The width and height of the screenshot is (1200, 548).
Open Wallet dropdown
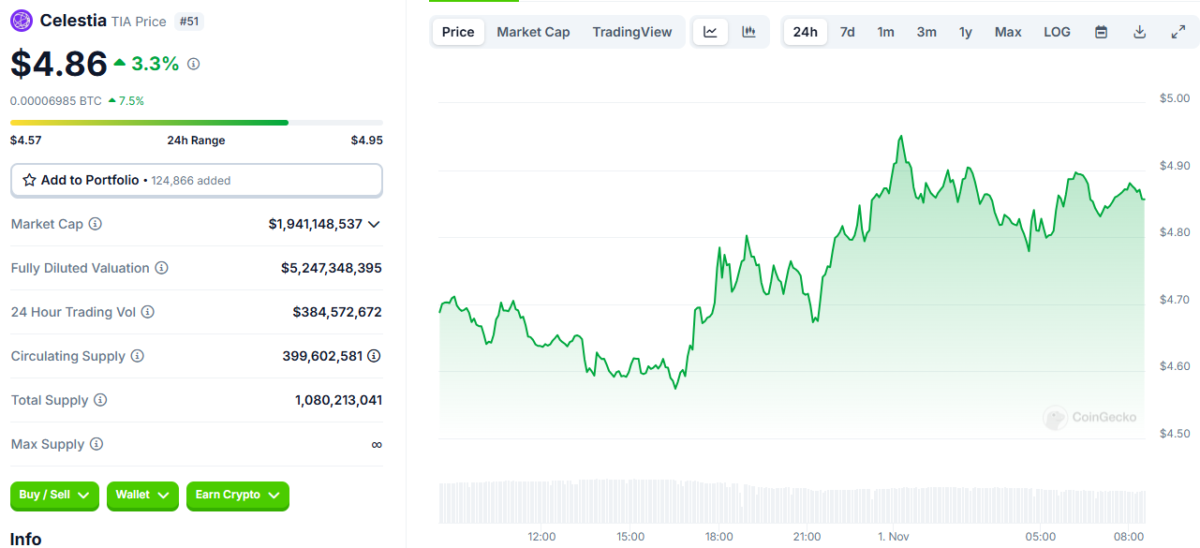(142, 495)
